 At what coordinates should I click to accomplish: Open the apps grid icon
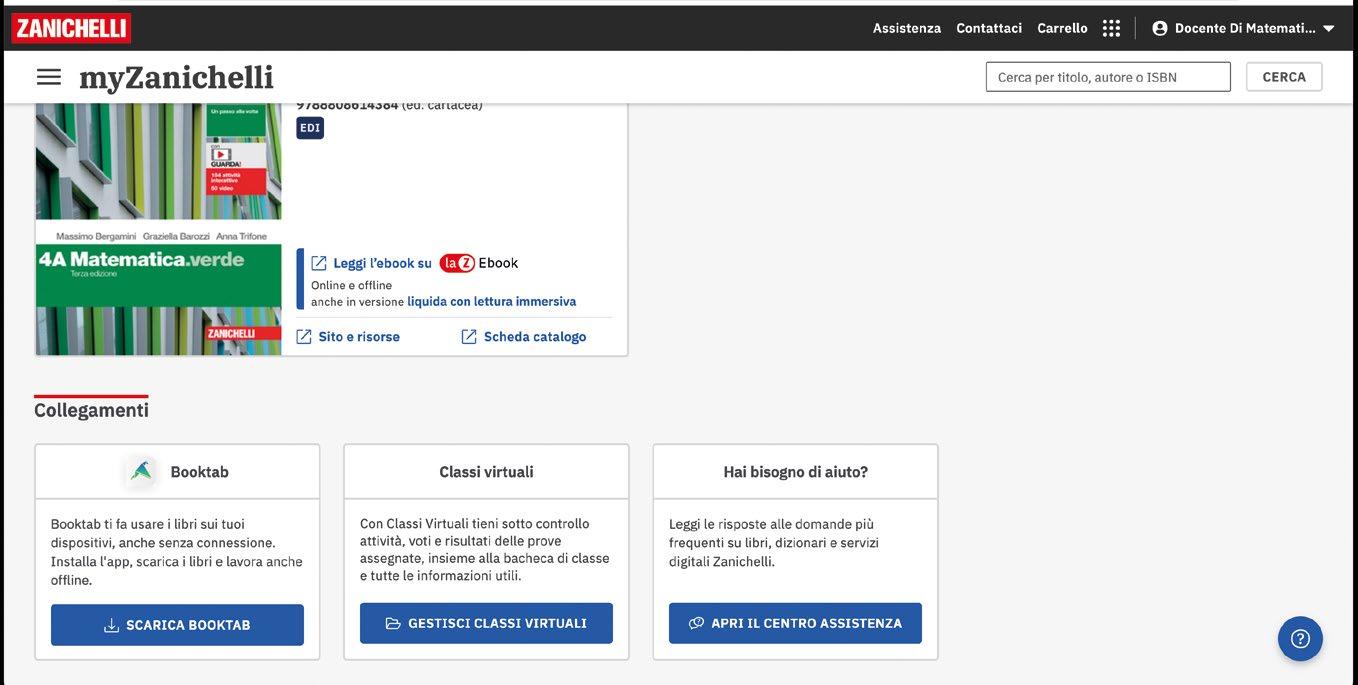(x=1111, y=28)
